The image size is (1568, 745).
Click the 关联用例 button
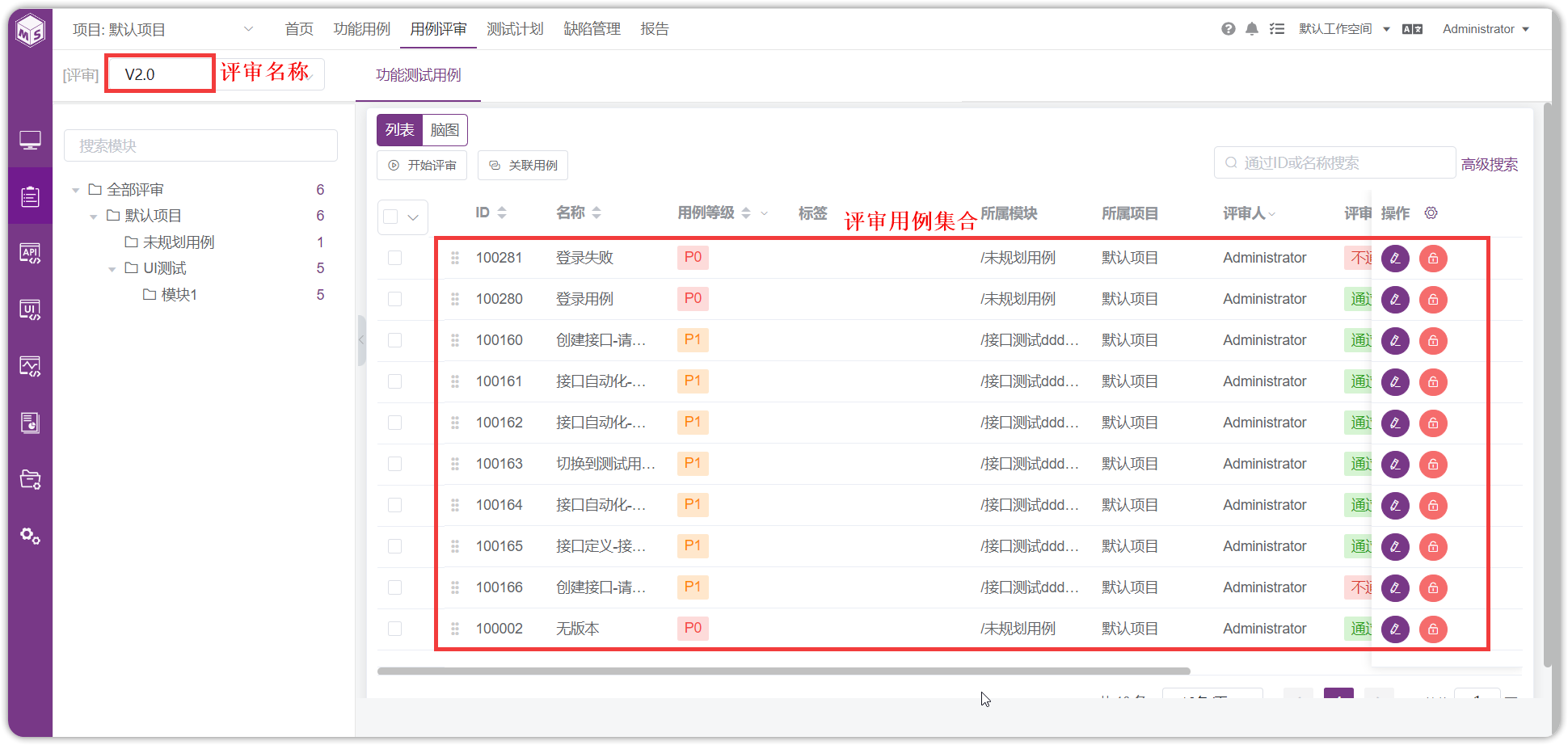point(523,165)
